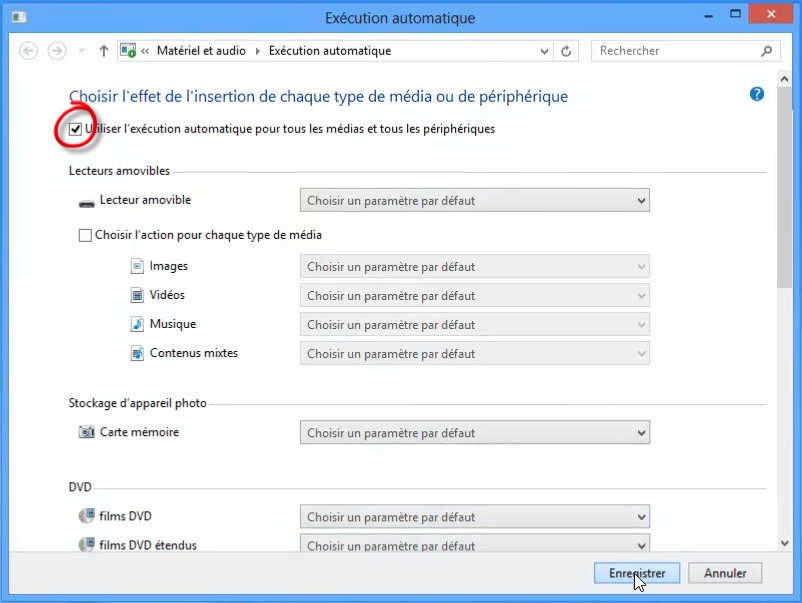Click in the Rechercher search field
The height and width of the screenshot is (603, 802).
click(675, 51)
